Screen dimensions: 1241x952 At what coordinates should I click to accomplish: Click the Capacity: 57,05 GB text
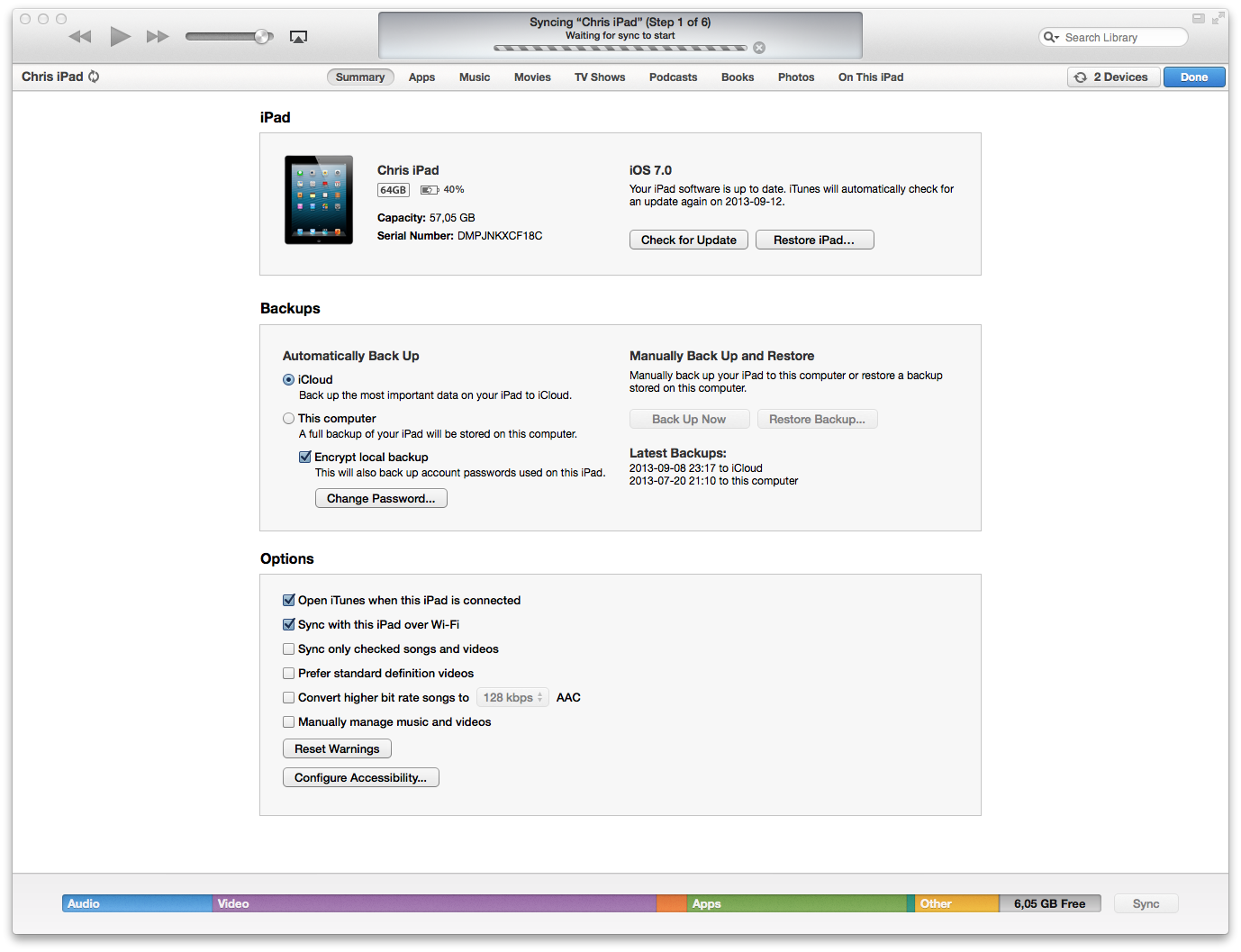426,218
